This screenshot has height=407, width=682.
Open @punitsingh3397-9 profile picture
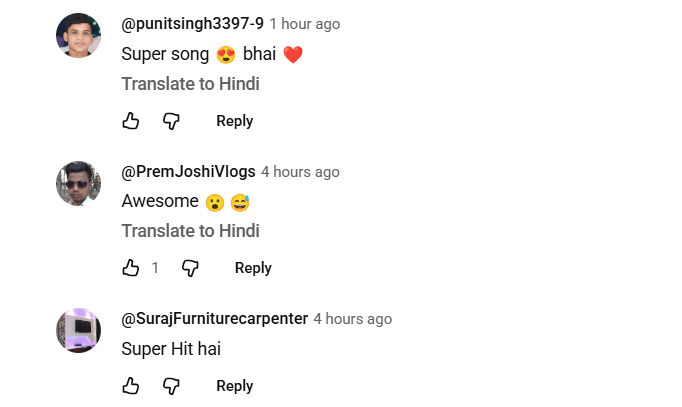pyautogui.click(x=78, y=36)
